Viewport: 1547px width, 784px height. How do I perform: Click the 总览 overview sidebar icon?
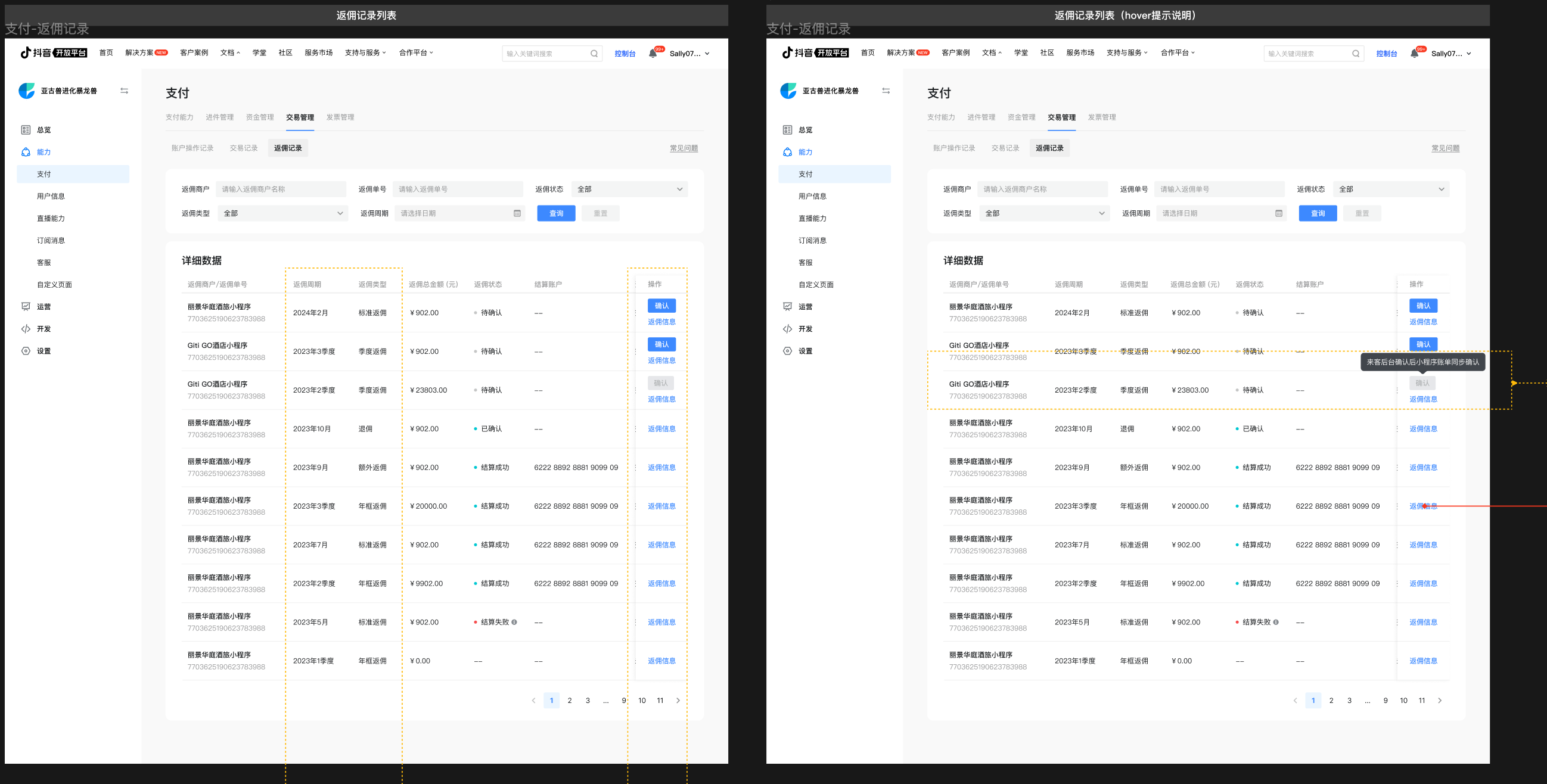[x=26, y=130]
